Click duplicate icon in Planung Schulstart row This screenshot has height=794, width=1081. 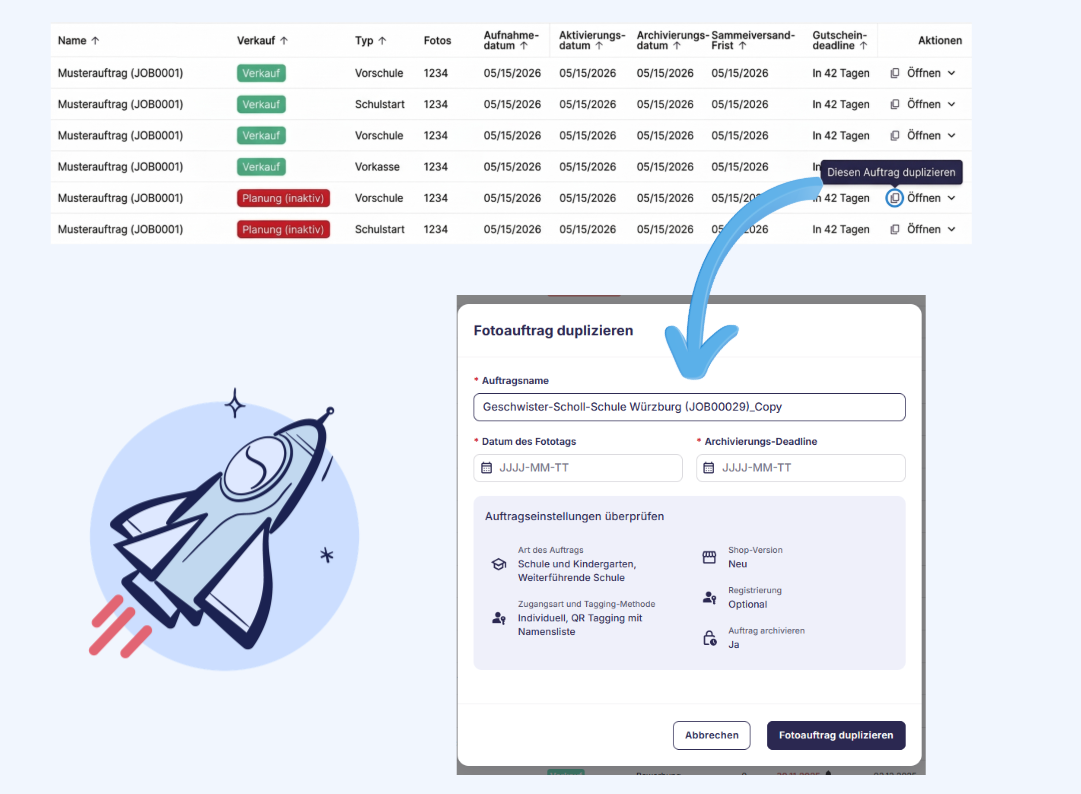[x=894, y=230]
